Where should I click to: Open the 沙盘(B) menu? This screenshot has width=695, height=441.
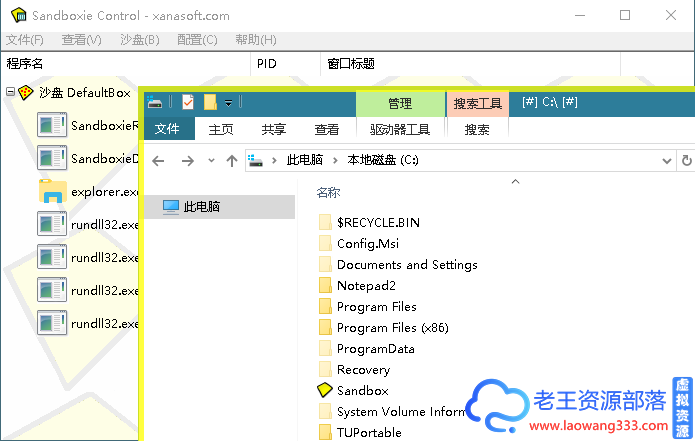tap(139, 40)
